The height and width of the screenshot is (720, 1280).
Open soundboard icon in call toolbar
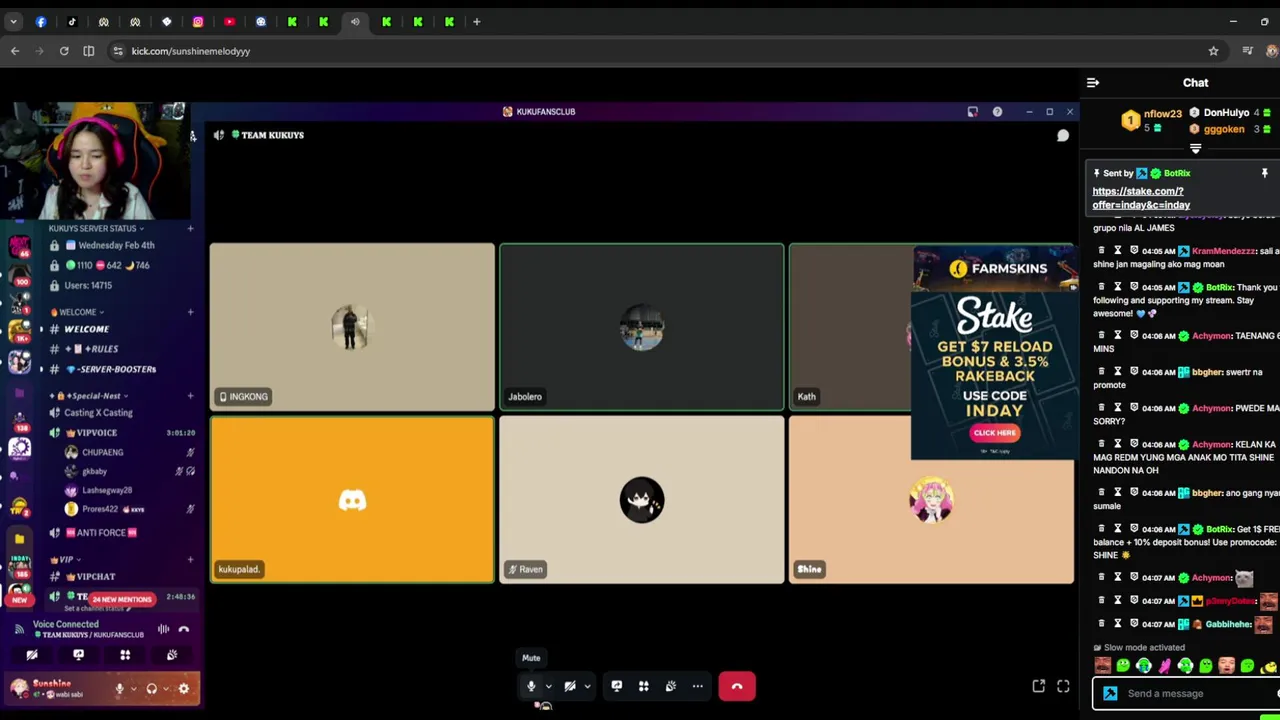(671, 686)
